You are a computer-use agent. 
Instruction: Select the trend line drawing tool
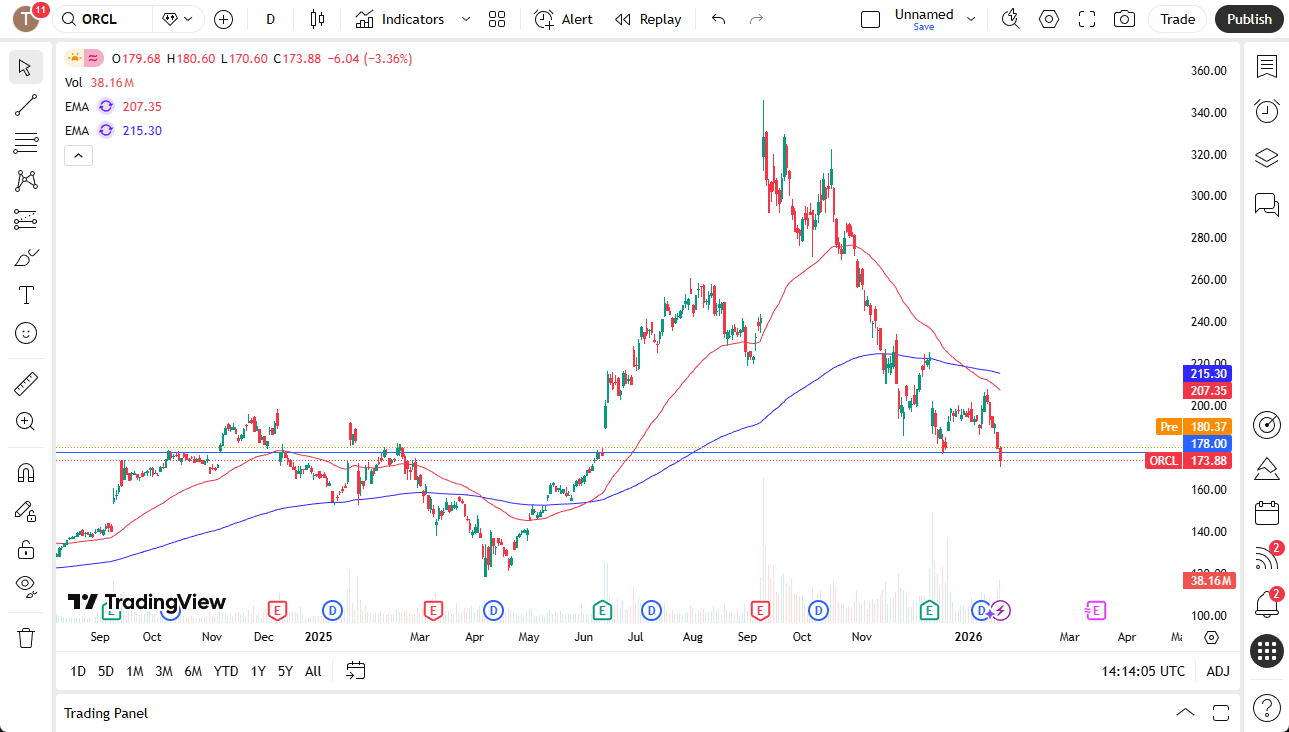pyautogui.click(x=26, y=105)
